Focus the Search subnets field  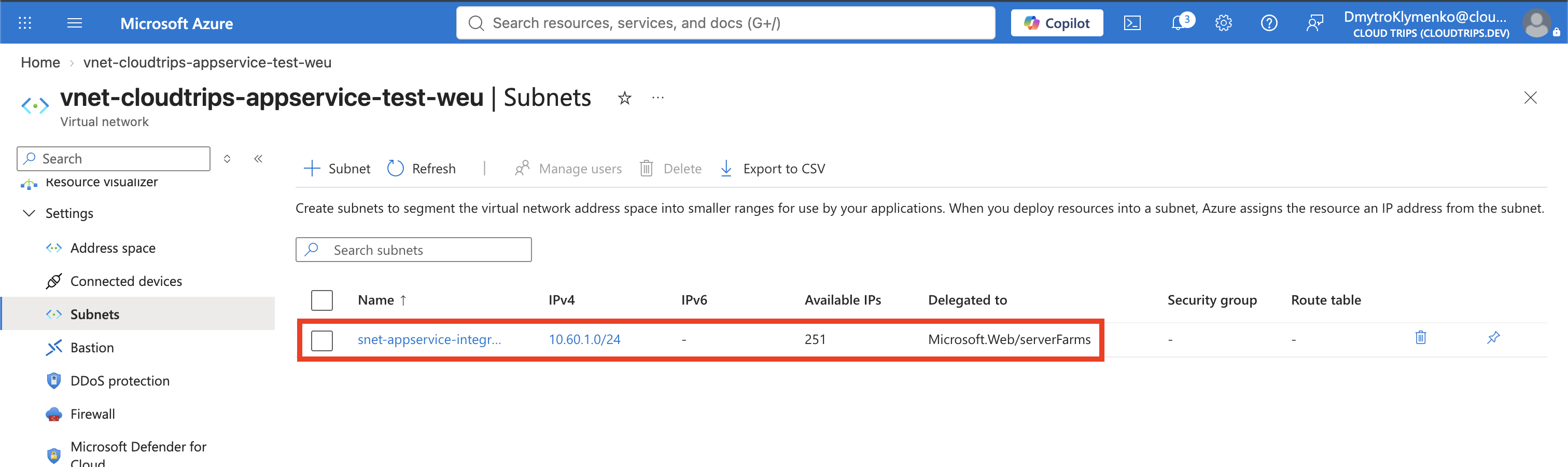coord(413,250)
